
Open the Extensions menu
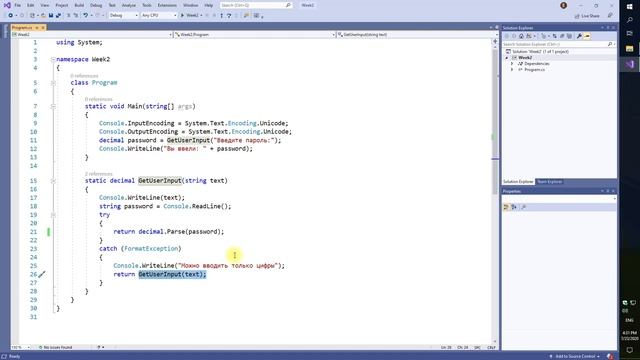tap(167, 5)
